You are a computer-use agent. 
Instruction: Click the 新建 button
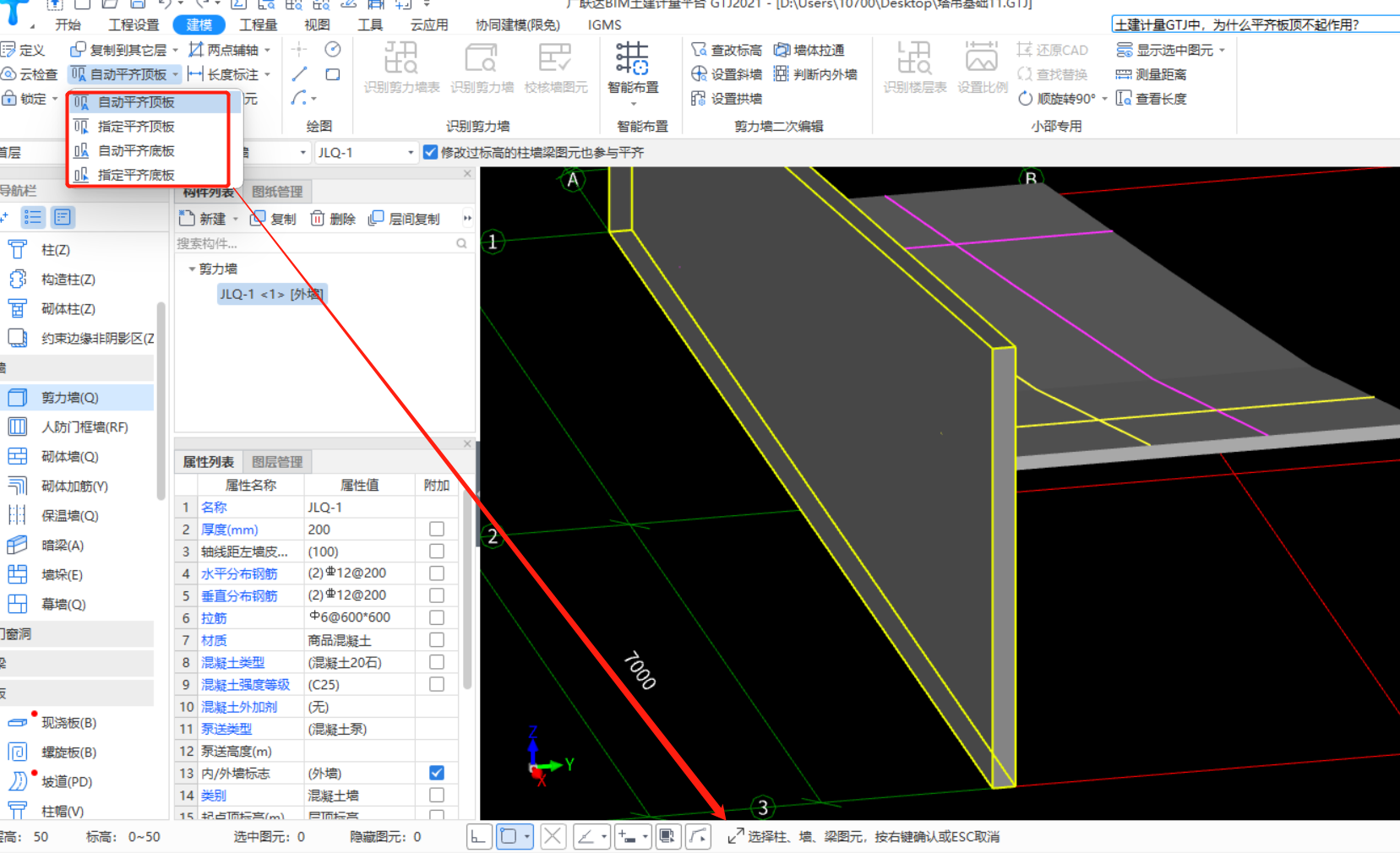[203, 219]
